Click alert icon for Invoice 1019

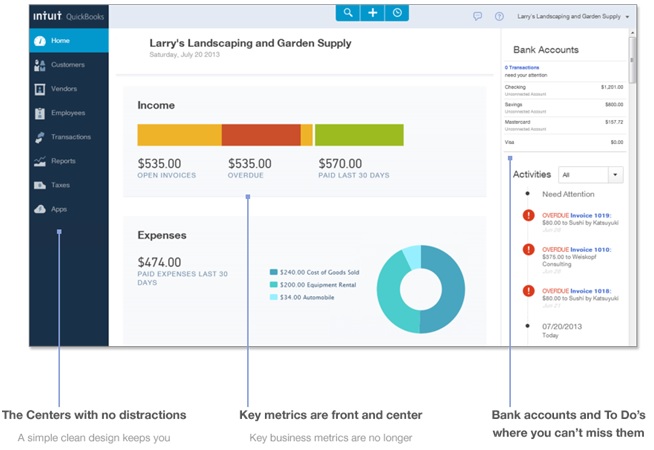[528, 215]
